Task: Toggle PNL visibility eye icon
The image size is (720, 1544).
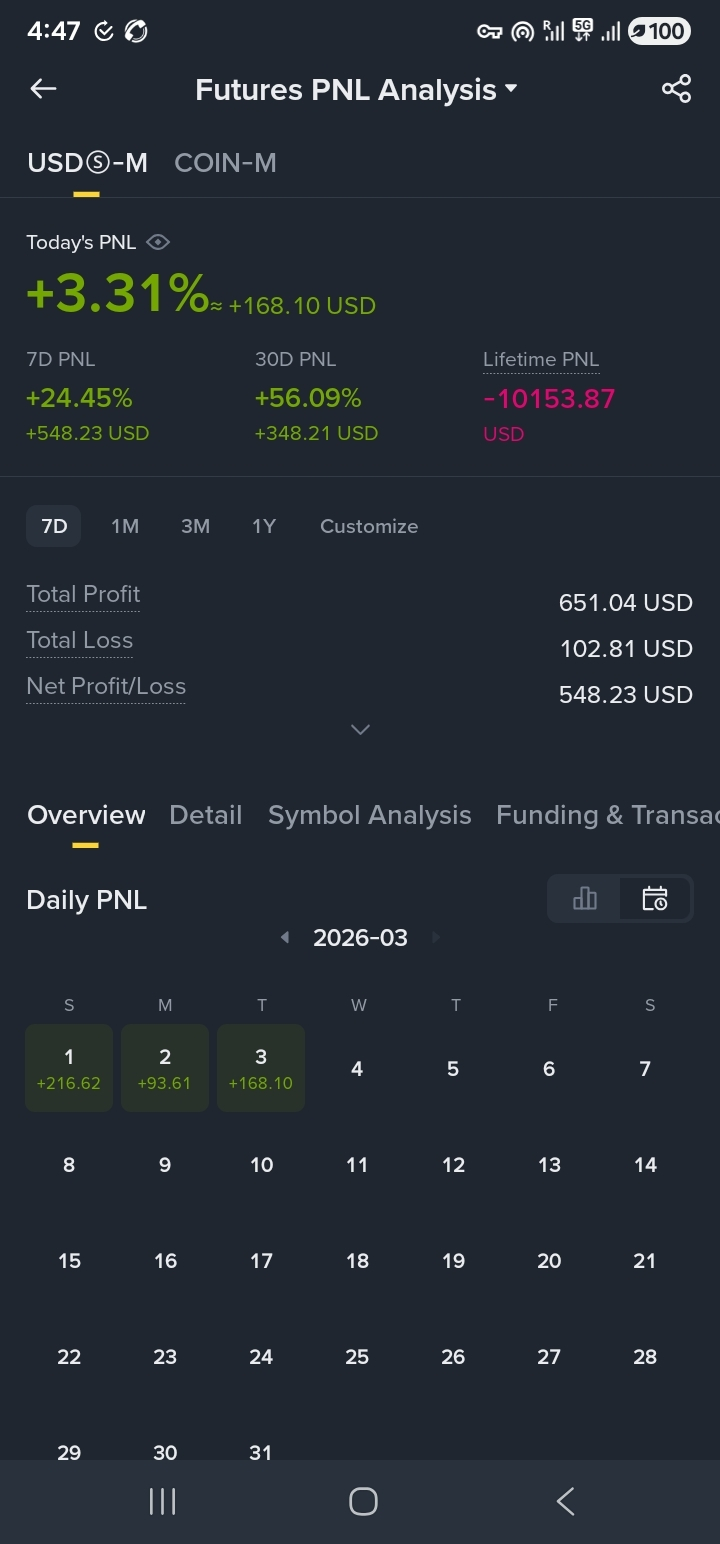Action: coord(158,242)
